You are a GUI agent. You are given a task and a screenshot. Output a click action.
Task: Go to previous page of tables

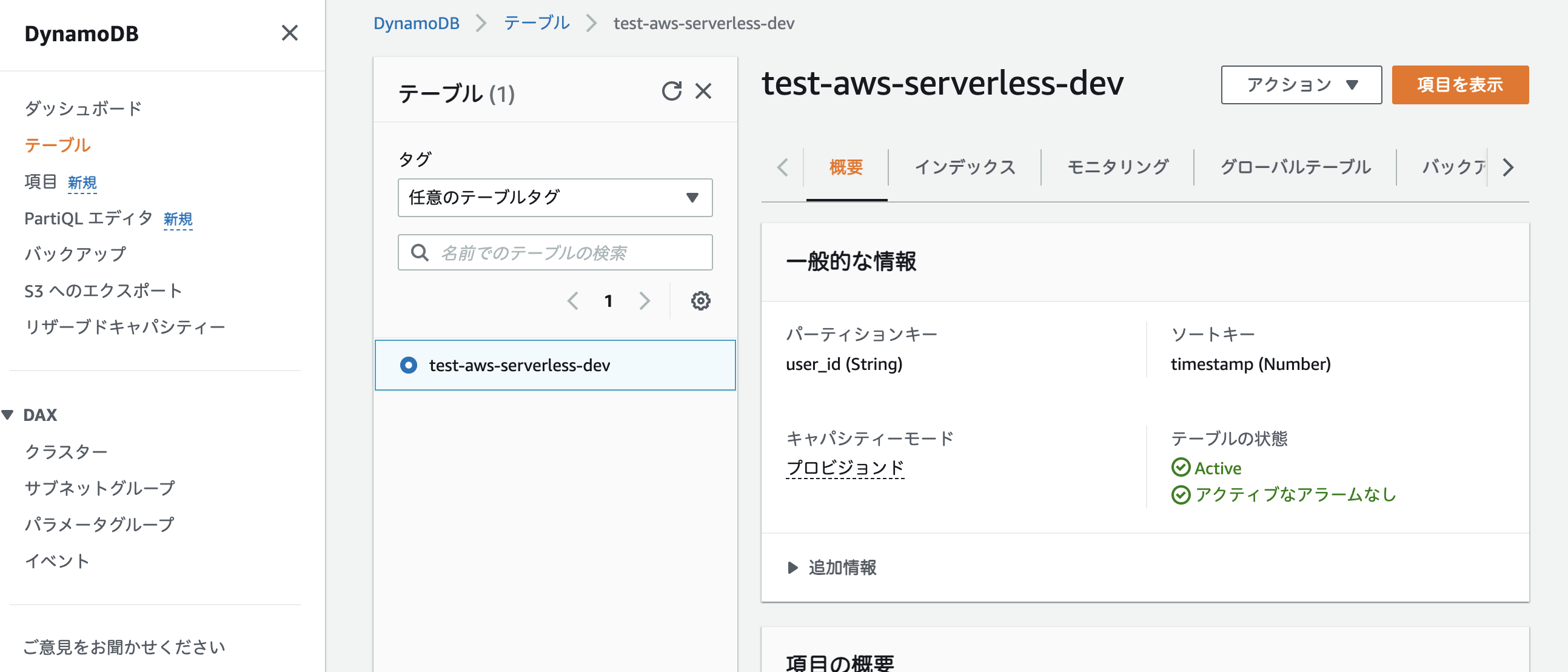click(572, 301)
